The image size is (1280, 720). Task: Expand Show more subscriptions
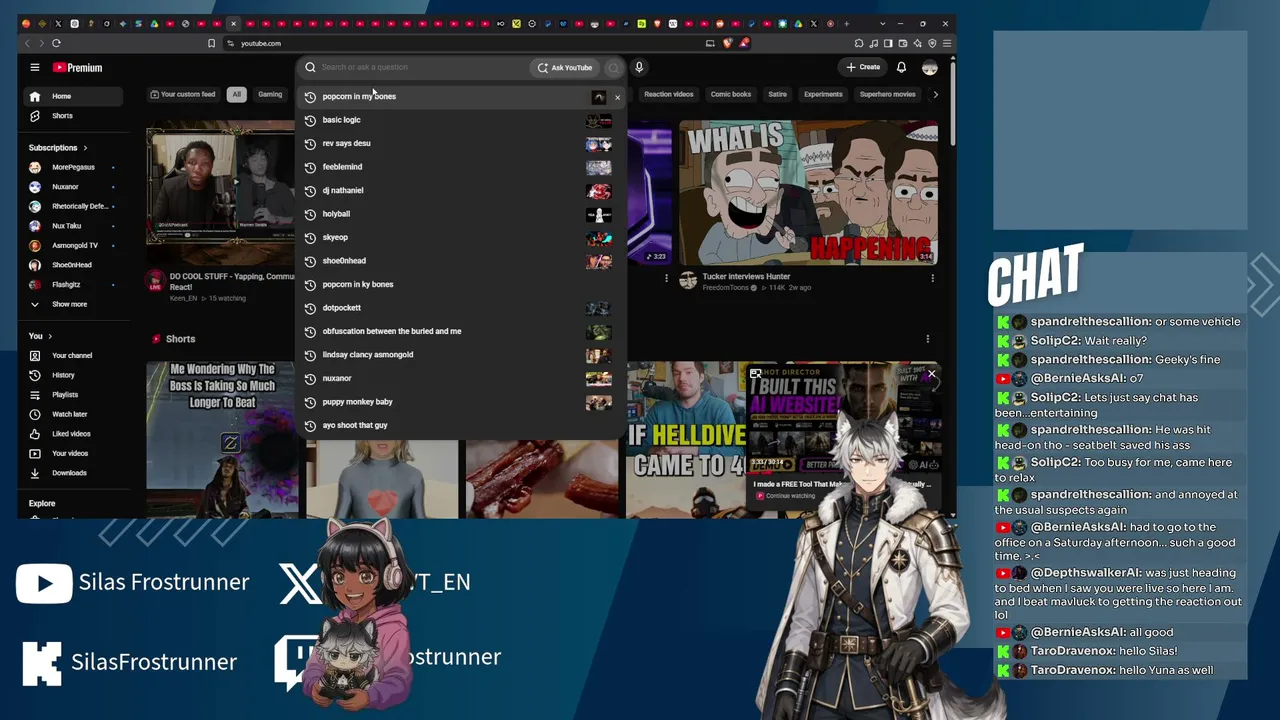(x=70, y=304)
